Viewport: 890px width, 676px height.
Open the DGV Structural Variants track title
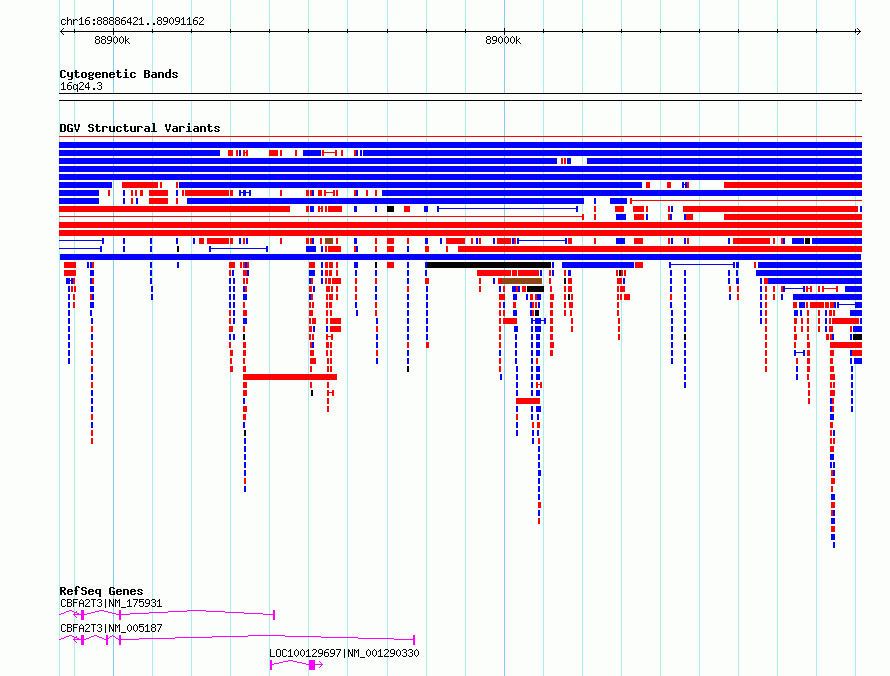coord(140,128)
